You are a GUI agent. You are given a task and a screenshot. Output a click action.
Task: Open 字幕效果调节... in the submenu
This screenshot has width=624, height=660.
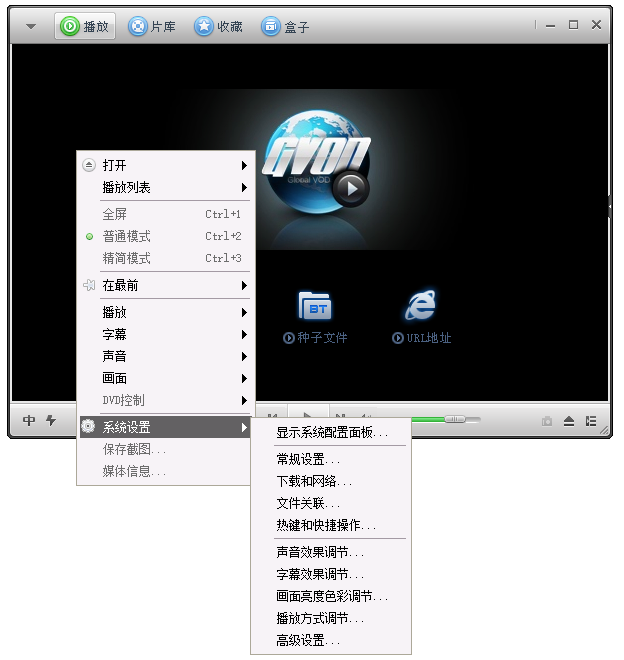click(331, 574)
